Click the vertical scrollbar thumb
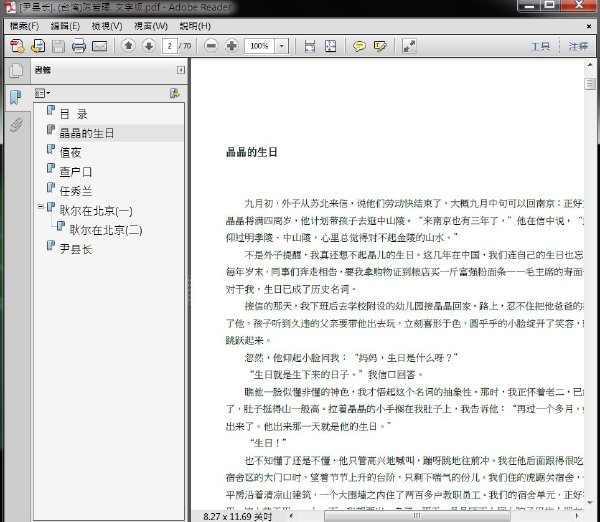The width and height of the screenshot is (600, 522). coord(590,84)
